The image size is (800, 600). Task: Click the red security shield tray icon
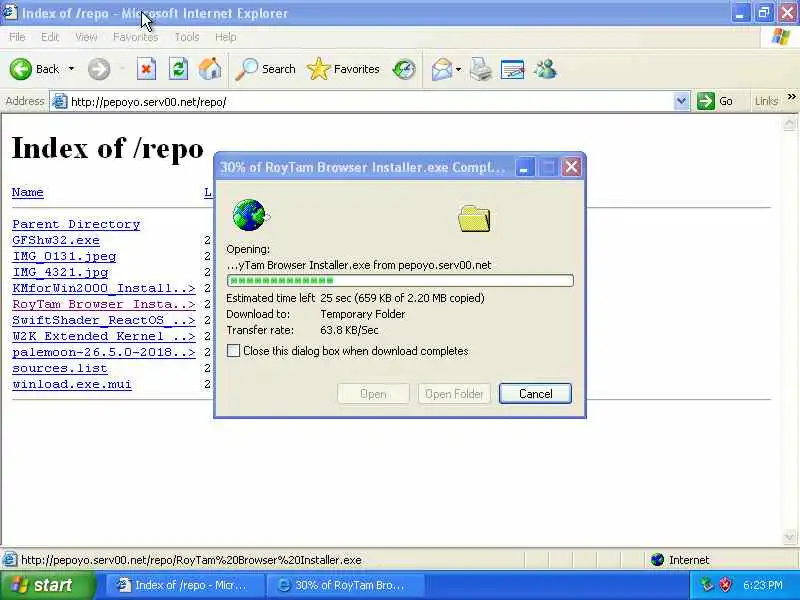pos(725,584)
